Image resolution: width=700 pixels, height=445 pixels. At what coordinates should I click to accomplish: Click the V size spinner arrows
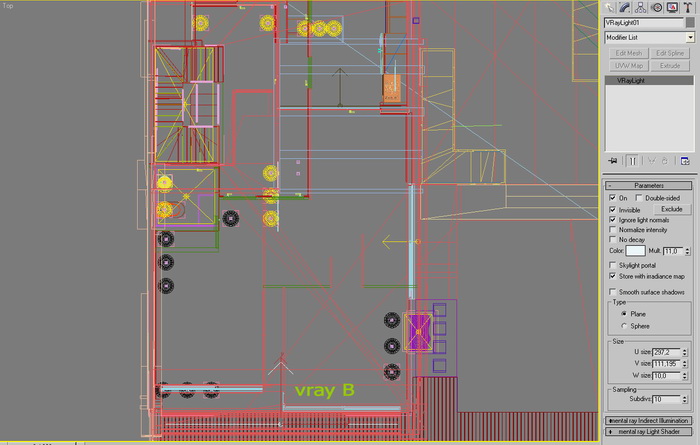coord(685,364)
